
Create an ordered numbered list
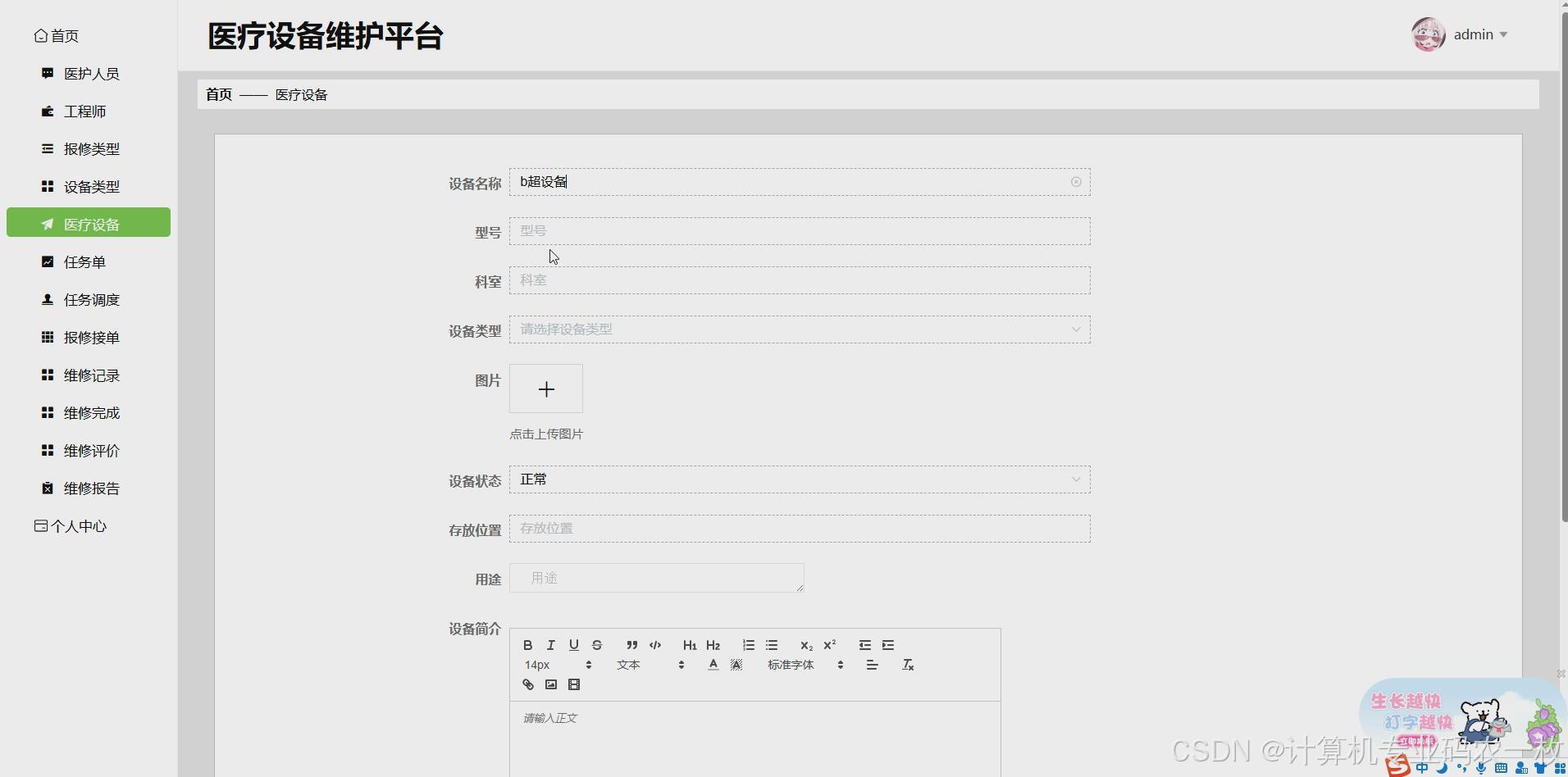(748, 645)
